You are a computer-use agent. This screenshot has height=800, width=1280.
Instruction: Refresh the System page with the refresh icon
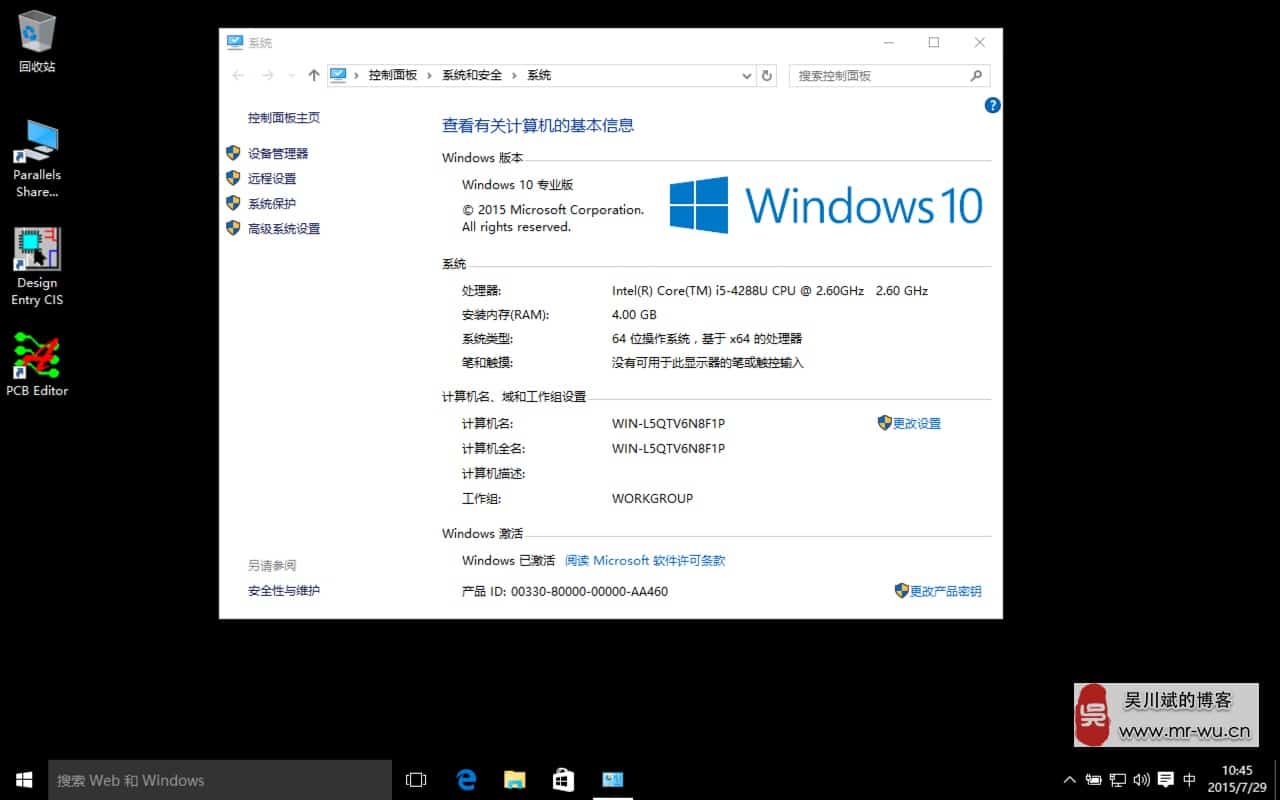click(x=767, y=75)
